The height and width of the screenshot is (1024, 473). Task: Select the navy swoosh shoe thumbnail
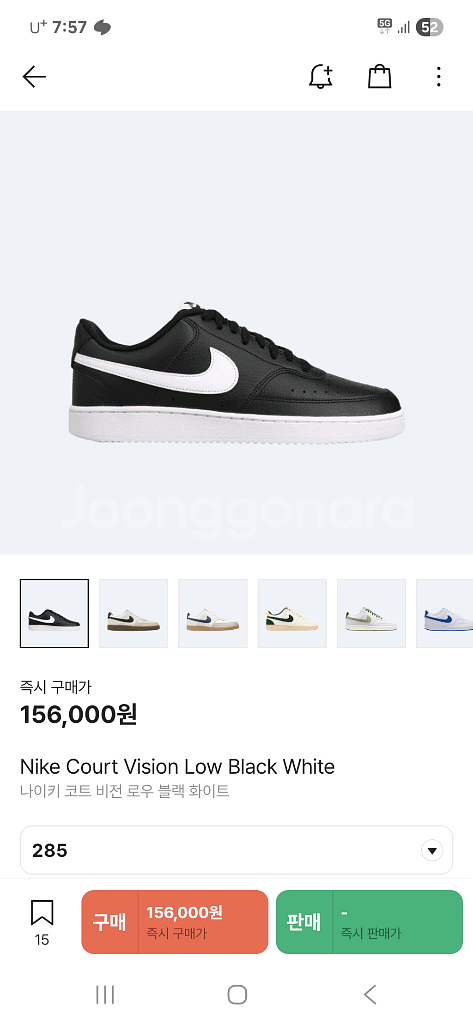point(213,613)
